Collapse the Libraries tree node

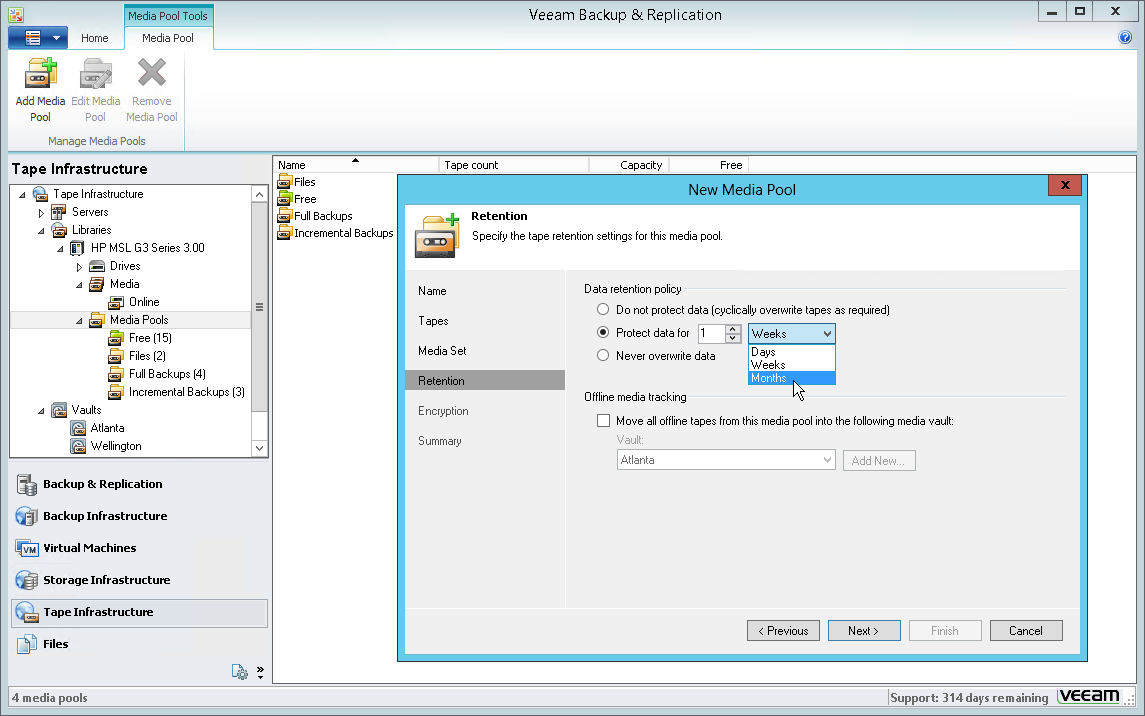(x=41, y=231)
